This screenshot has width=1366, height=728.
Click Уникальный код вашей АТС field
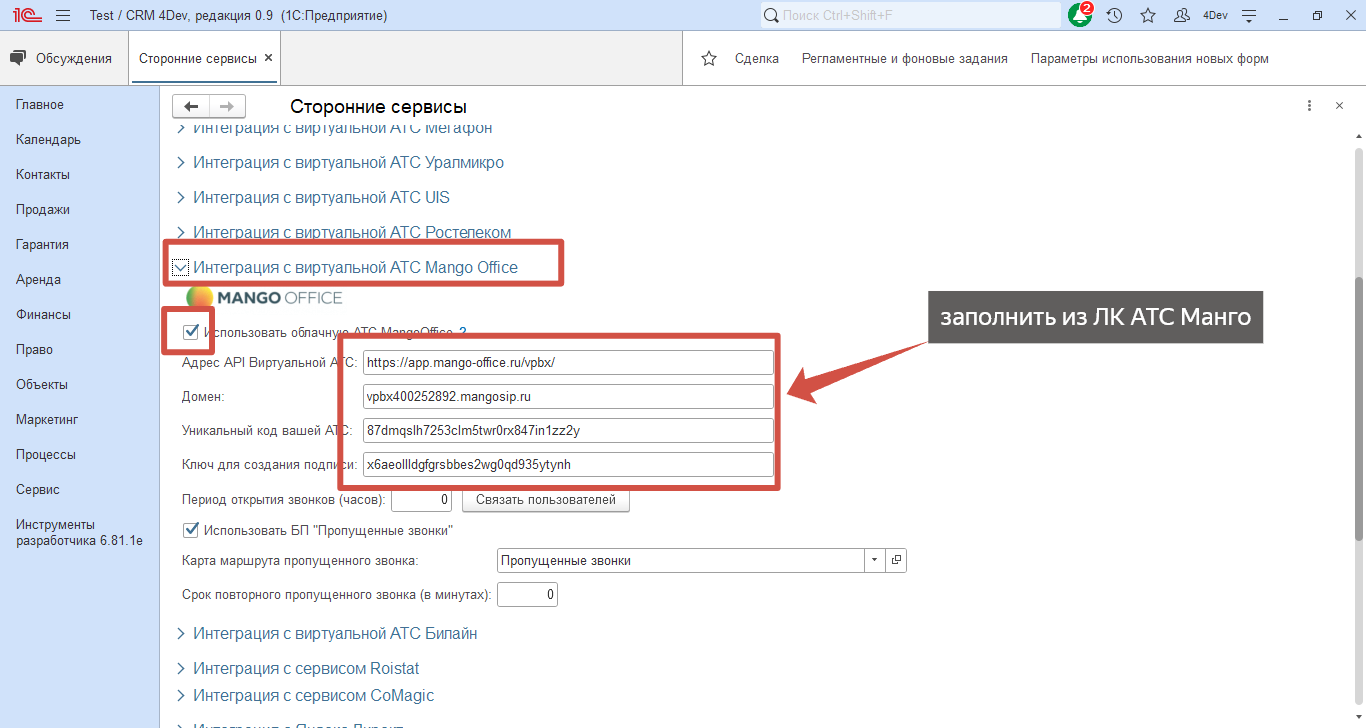[x=568, y=430]
